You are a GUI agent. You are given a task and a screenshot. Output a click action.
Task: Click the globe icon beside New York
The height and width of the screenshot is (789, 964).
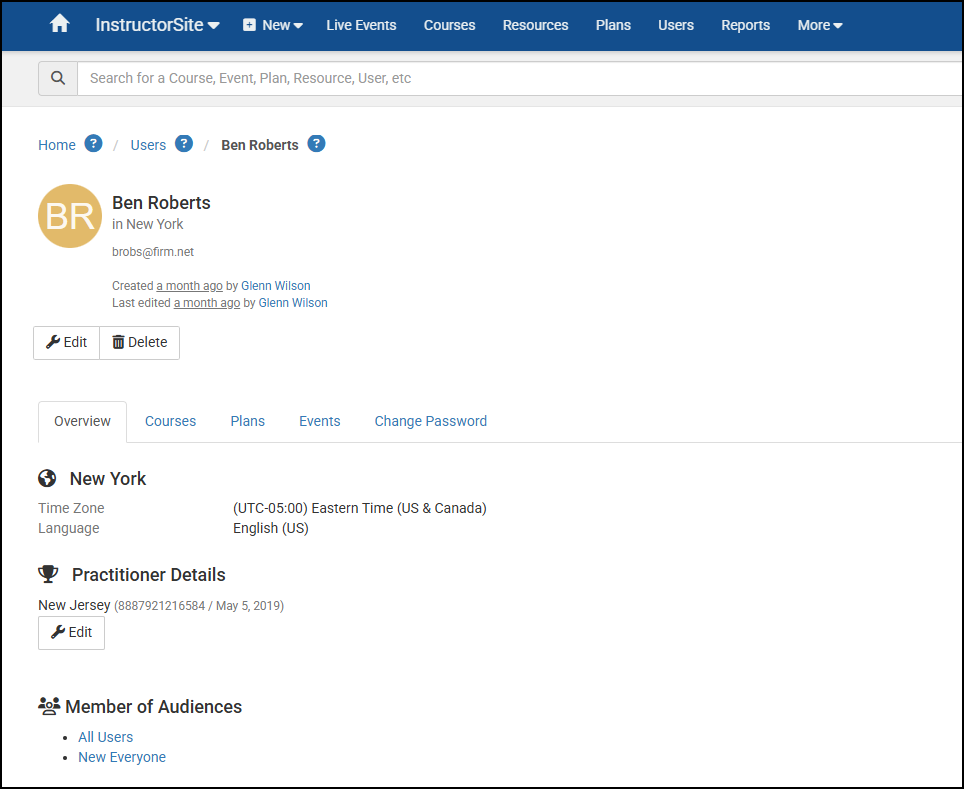point(47,478)
